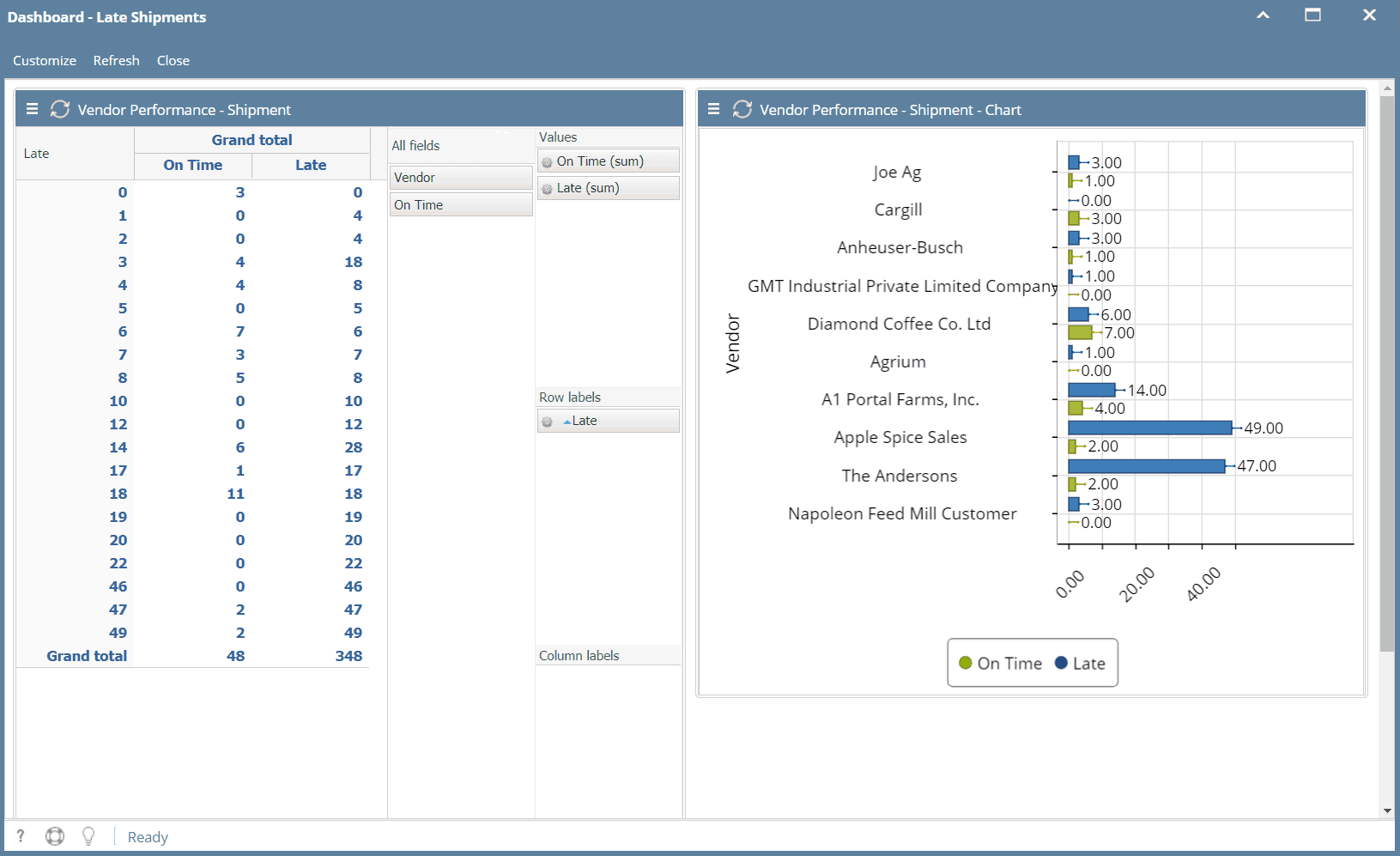Viewport: 1400px width, 856px height.
Task: Click the Apple Spice Sales vendor label
Action: [x=900, y=438]
